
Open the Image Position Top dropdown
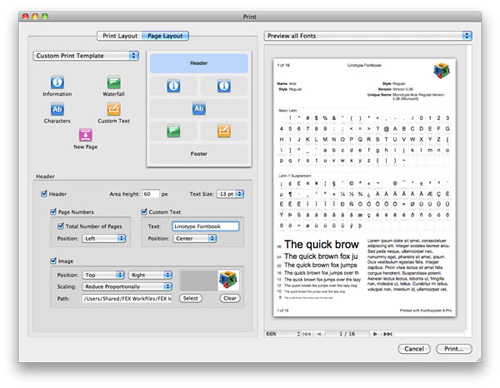(x=103, y=275)
